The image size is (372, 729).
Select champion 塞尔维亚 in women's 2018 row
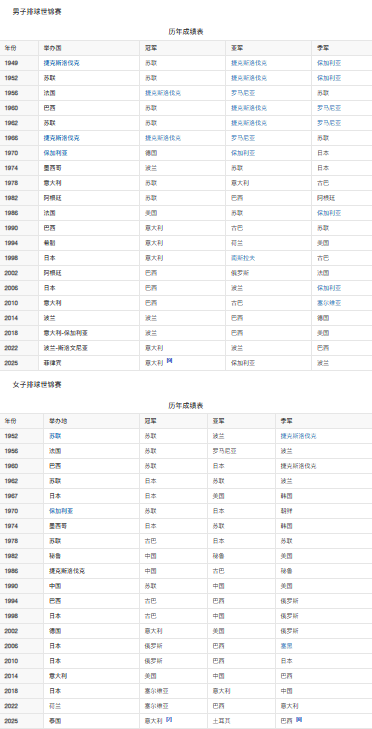click(x=157, y=691)
